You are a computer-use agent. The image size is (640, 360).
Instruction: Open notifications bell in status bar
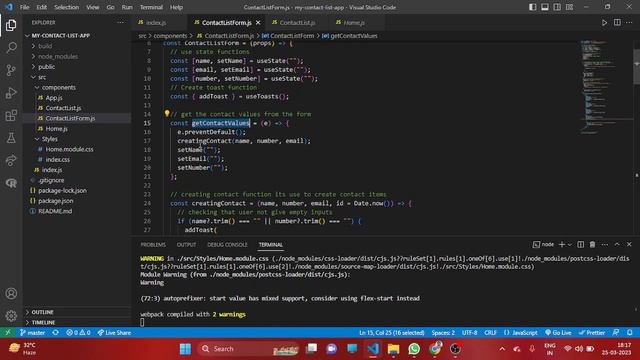click(x=630, y=333)
